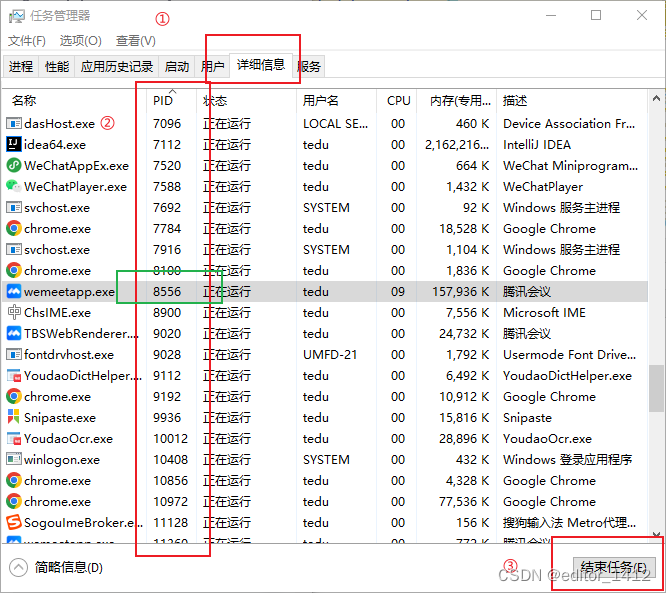The width and height of the screenshot is (666, 593).
Task: Click the winlogon.exe icon
Action: point(14,459)
